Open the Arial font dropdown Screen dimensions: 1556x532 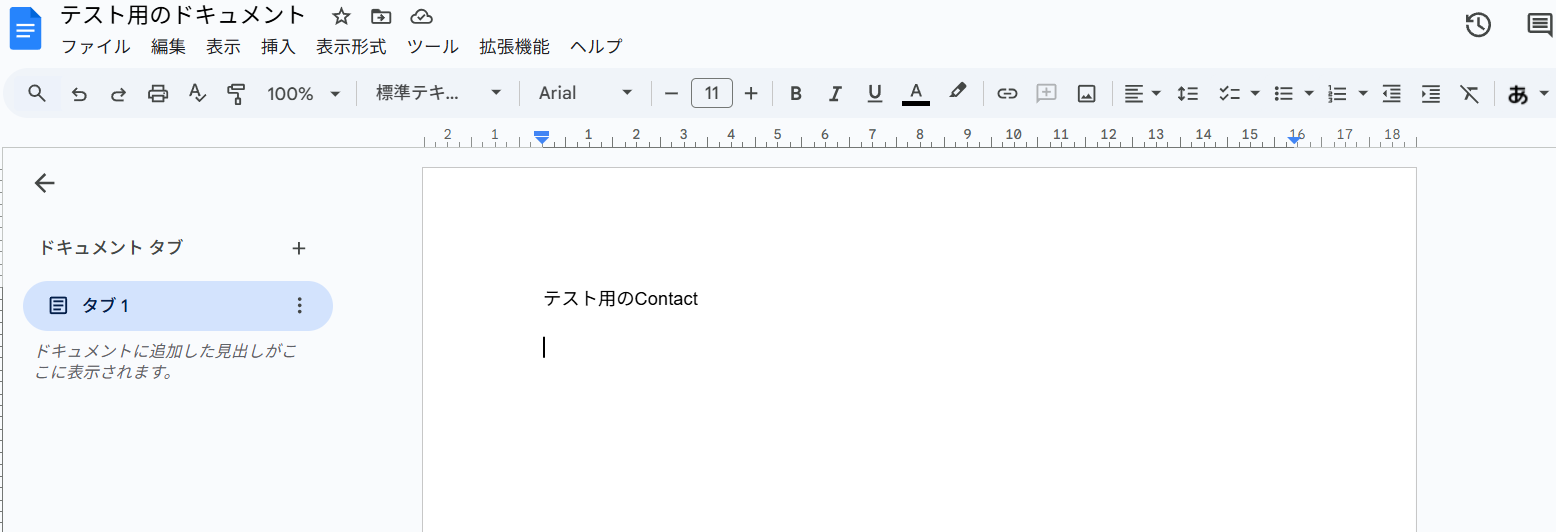click(586, 93)
